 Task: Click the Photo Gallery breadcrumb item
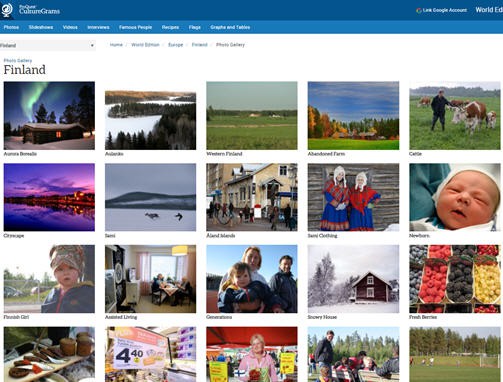(230, 45)
